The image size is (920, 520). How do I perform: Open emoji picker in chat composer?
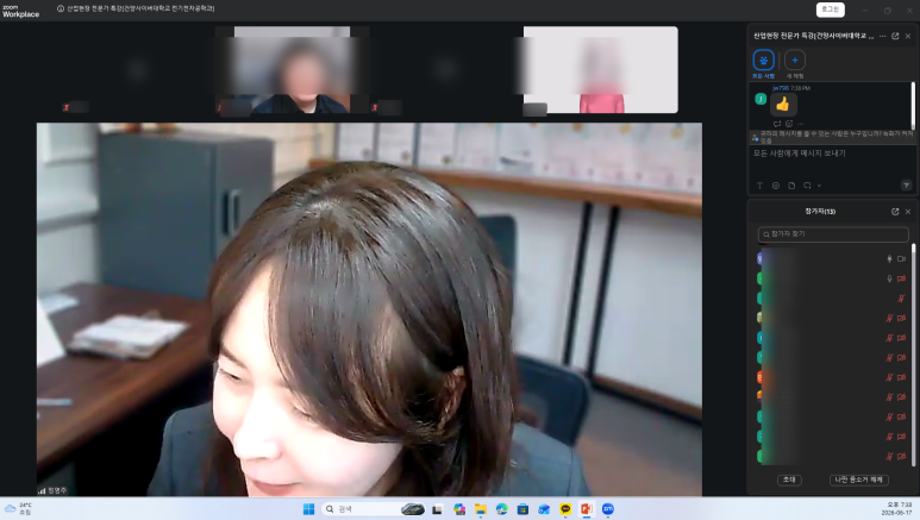click(776, 185)
